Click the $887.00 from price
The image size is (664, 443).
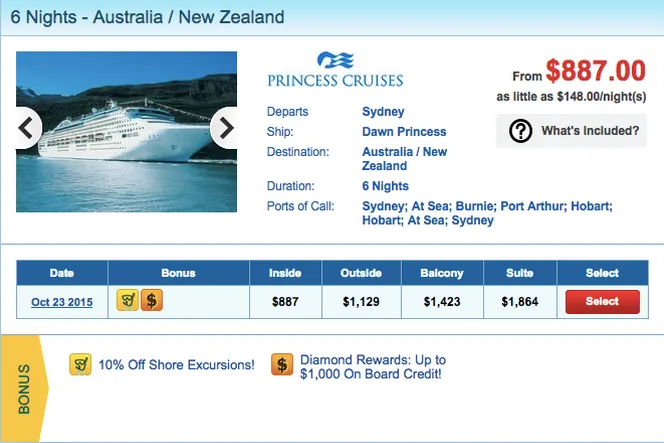point(596,71)
